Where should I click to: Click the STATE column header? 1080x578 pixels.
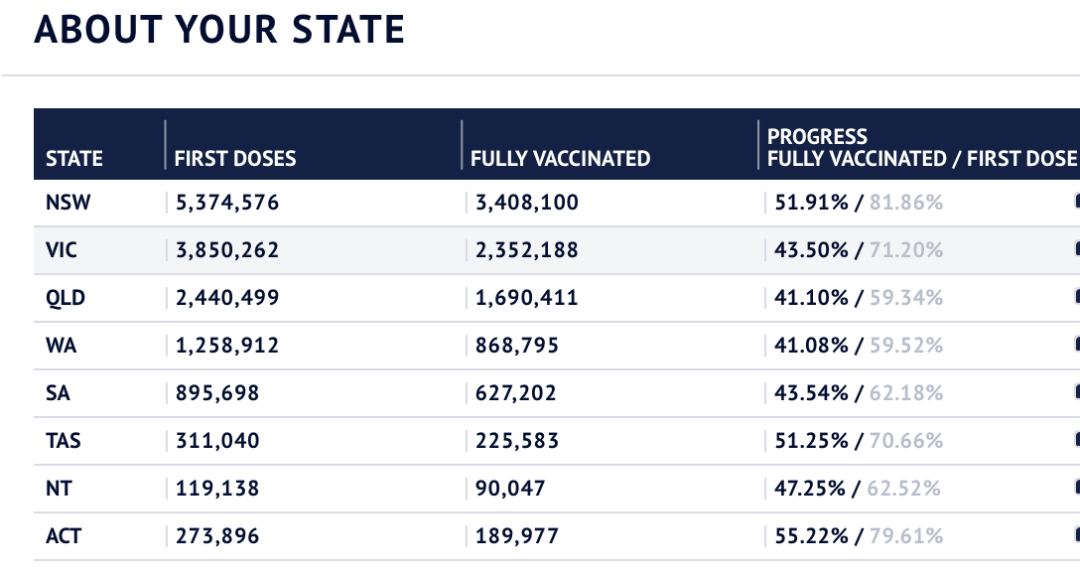(x=74, y=159)
